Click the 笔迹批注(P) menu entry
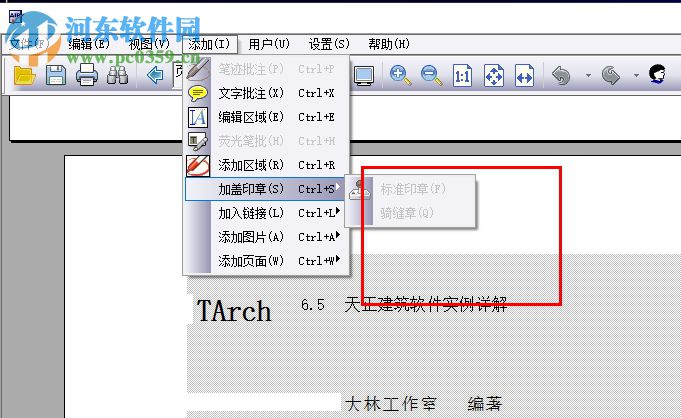681x418 pixels. (267, 69)
